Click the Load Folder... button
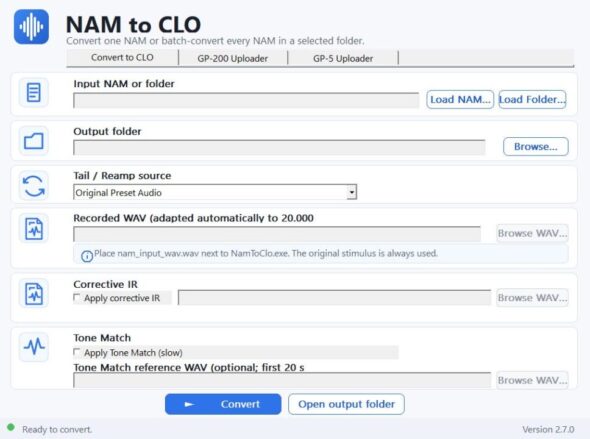The image size is (590, 439). [x=532, y=100]
